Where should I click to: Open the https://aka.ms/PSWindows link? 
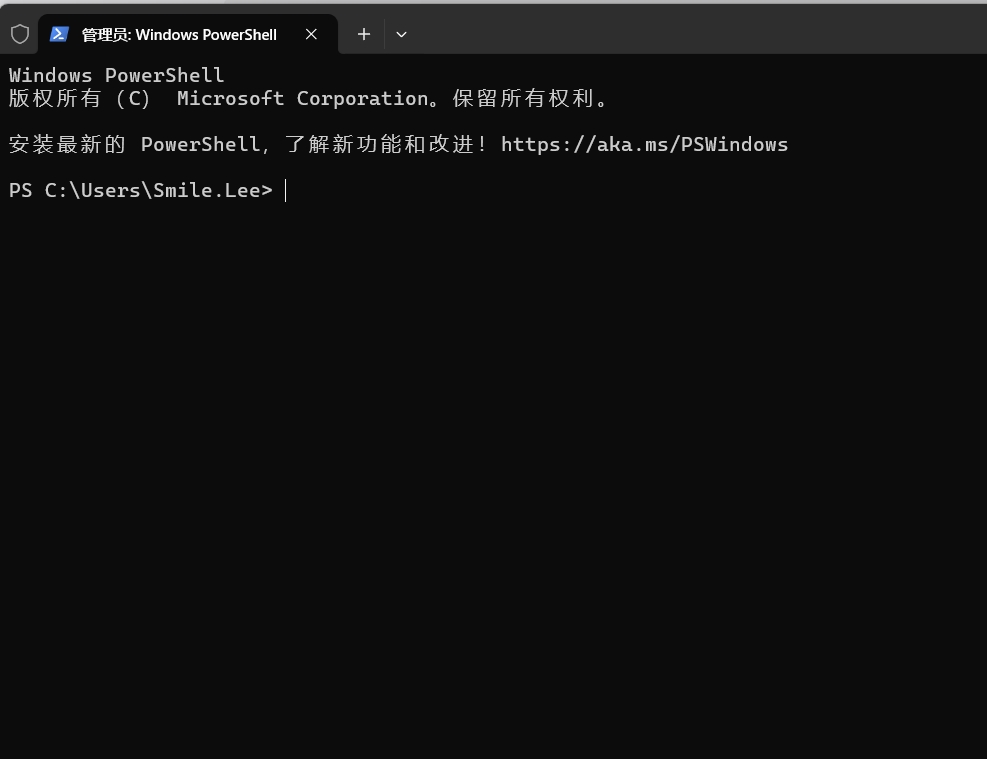pos(644,145)
